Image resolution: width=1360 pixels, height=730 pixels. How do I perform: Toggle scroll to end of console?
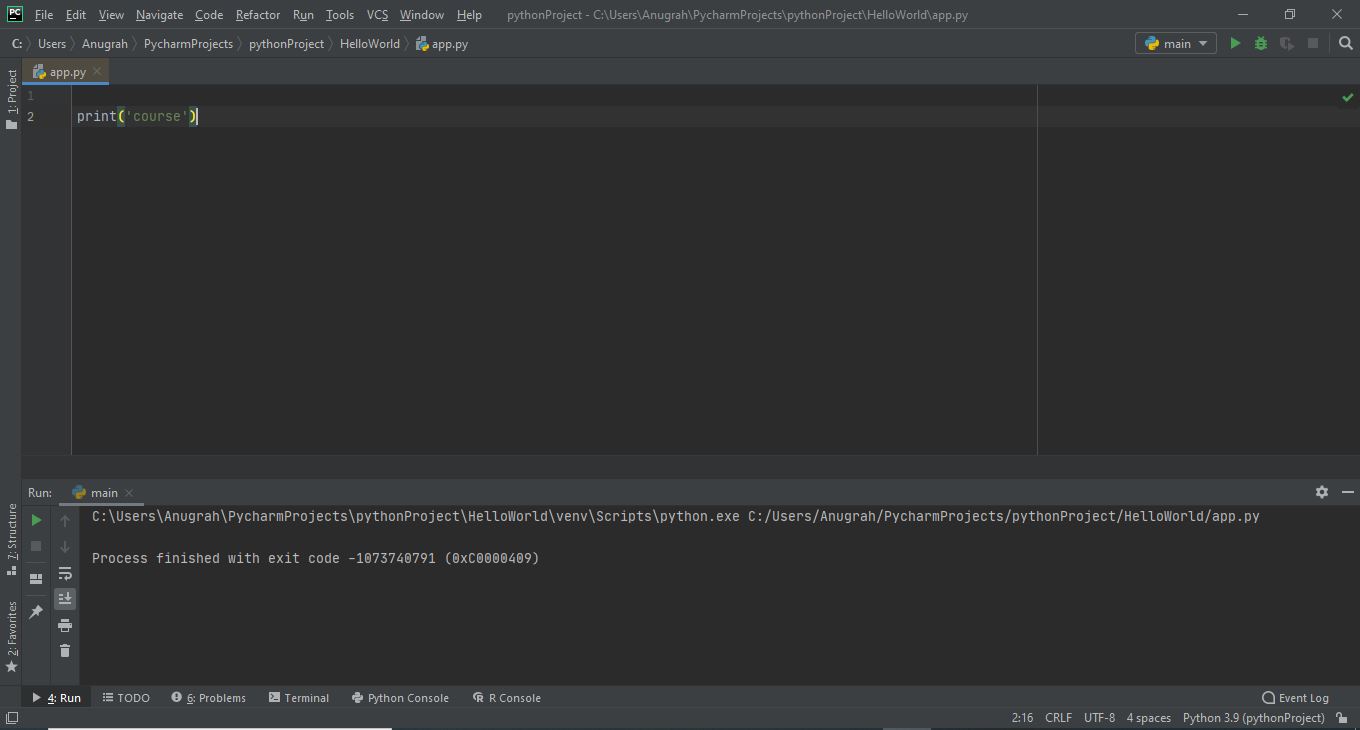click(65, 598)
